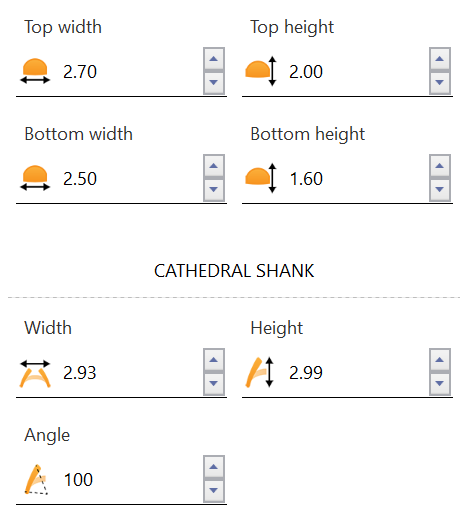The width and height of the screenshot is (466, 518).
Task: Decrease the Bottom height value
Action: pyautogui.click(x=440, y=190)
